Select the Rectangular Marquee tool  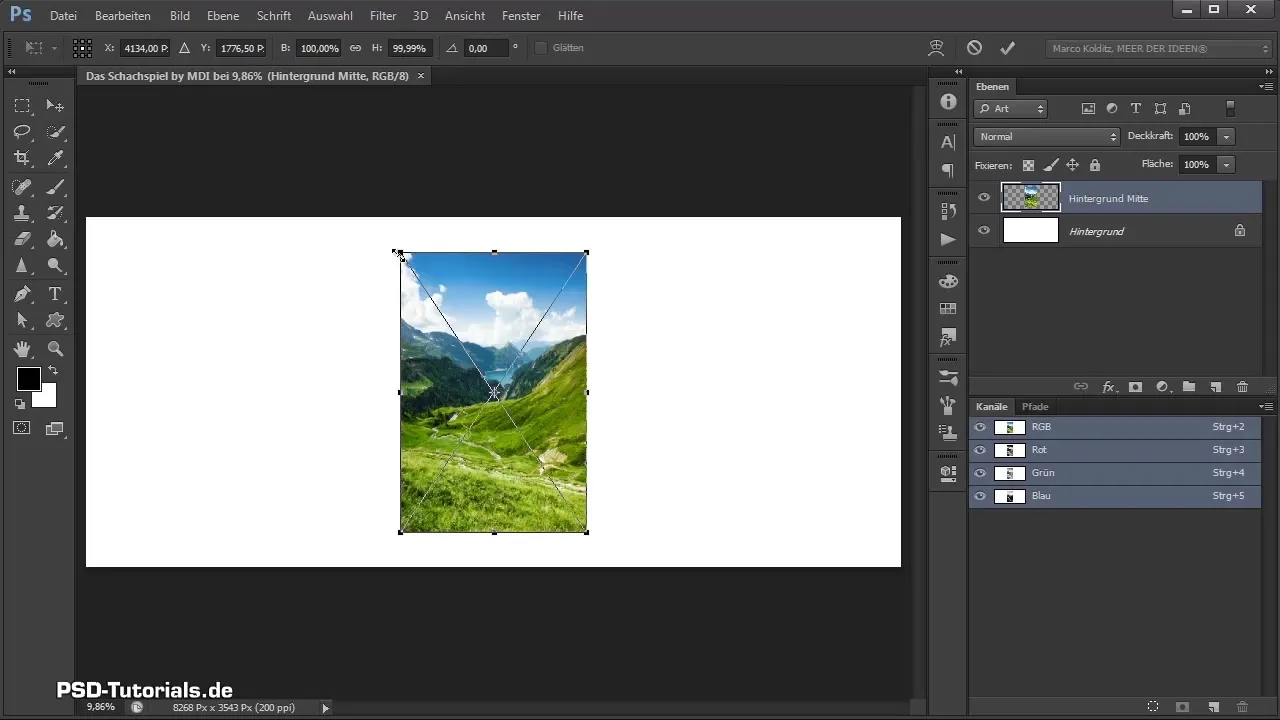click(x=22, y=106)
